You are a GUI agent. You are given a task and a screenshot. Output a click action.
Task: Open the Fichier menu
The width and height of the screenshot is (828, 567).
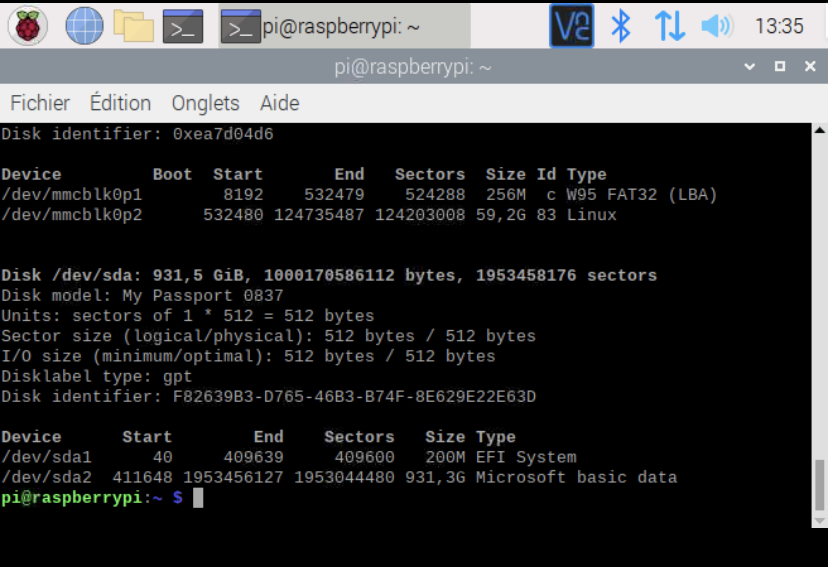click(40, 103)
